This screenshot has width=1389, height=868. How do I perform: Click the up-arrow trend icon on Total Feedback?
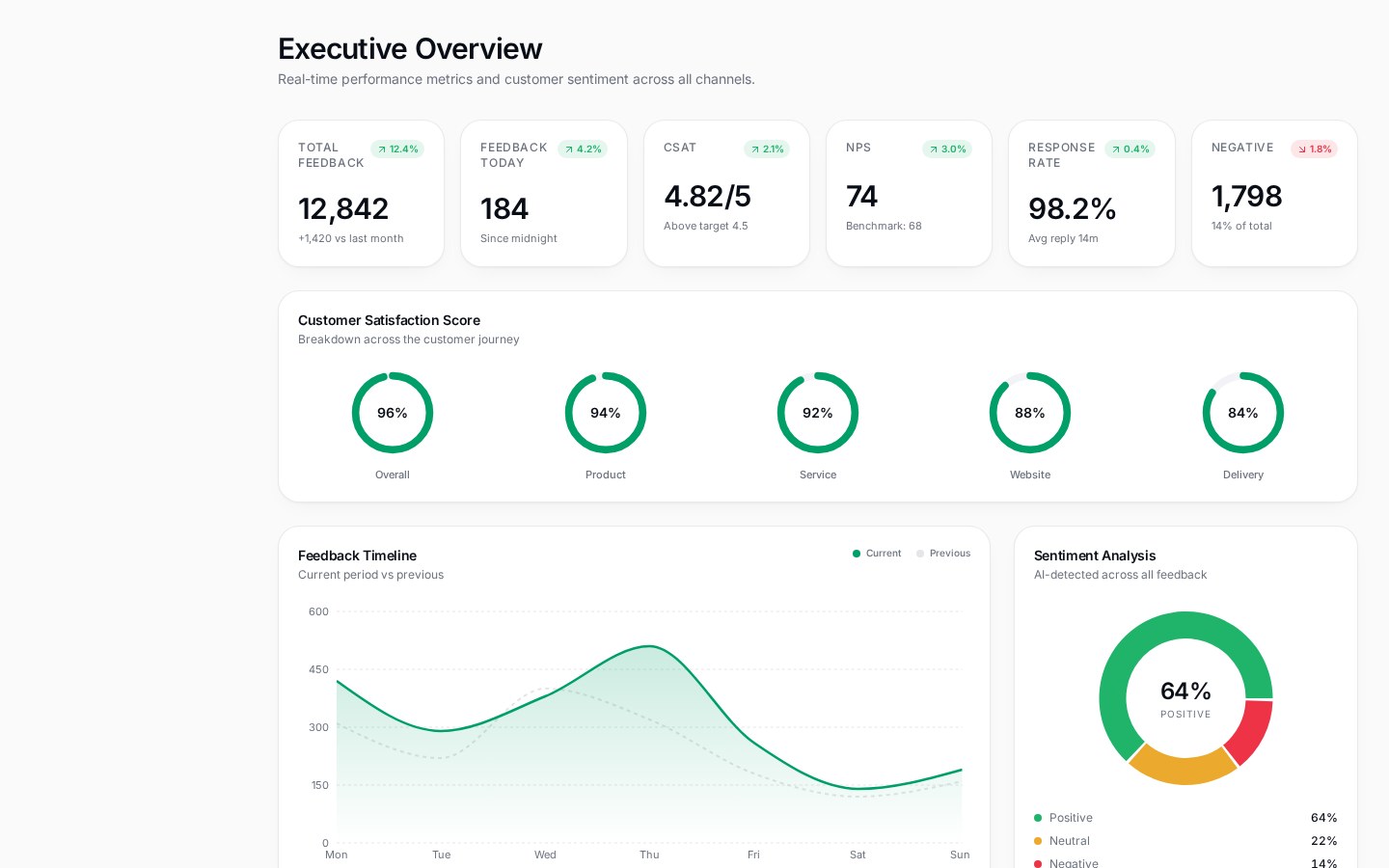pos(382,149)
